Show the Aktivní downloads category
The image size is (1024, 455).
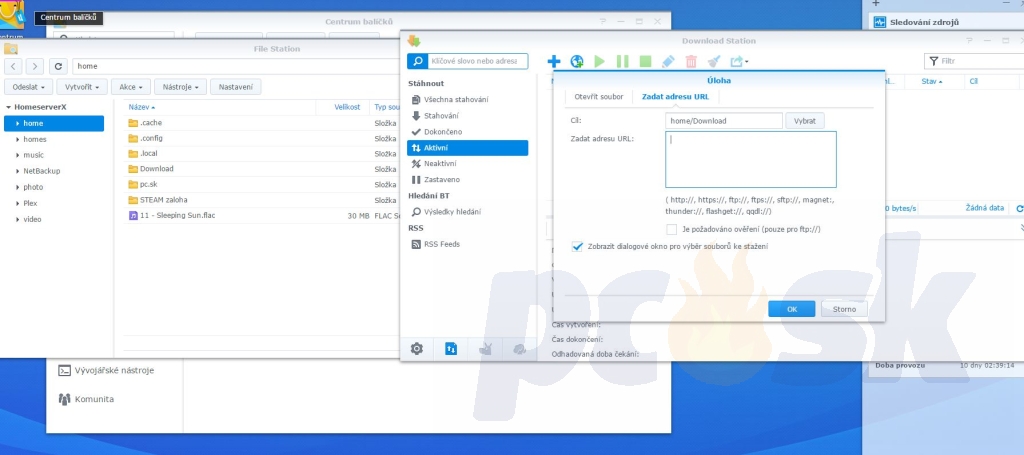pyautogui.click(x=467, y=148)
